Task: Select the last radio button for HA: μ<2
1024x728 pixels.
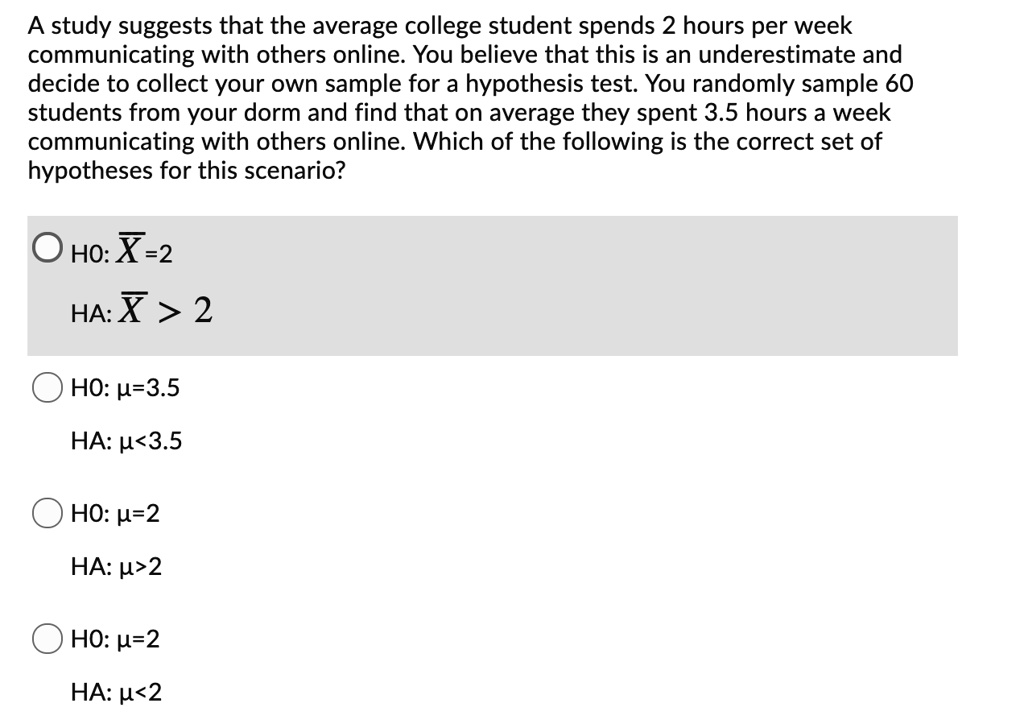Action: coord(46,640)
